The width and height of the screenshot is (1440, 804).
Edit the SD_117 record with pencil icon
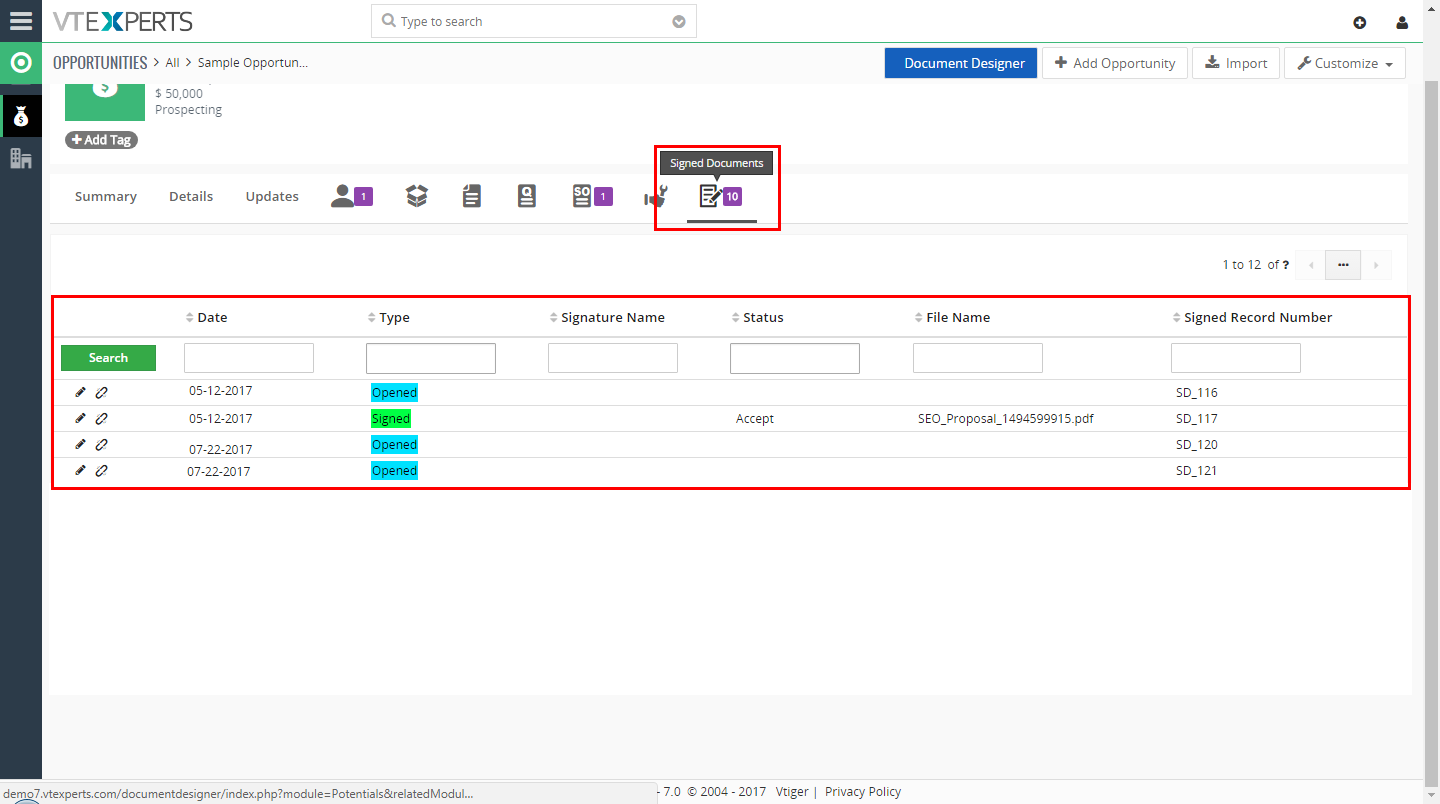click(x=81, y=418)
